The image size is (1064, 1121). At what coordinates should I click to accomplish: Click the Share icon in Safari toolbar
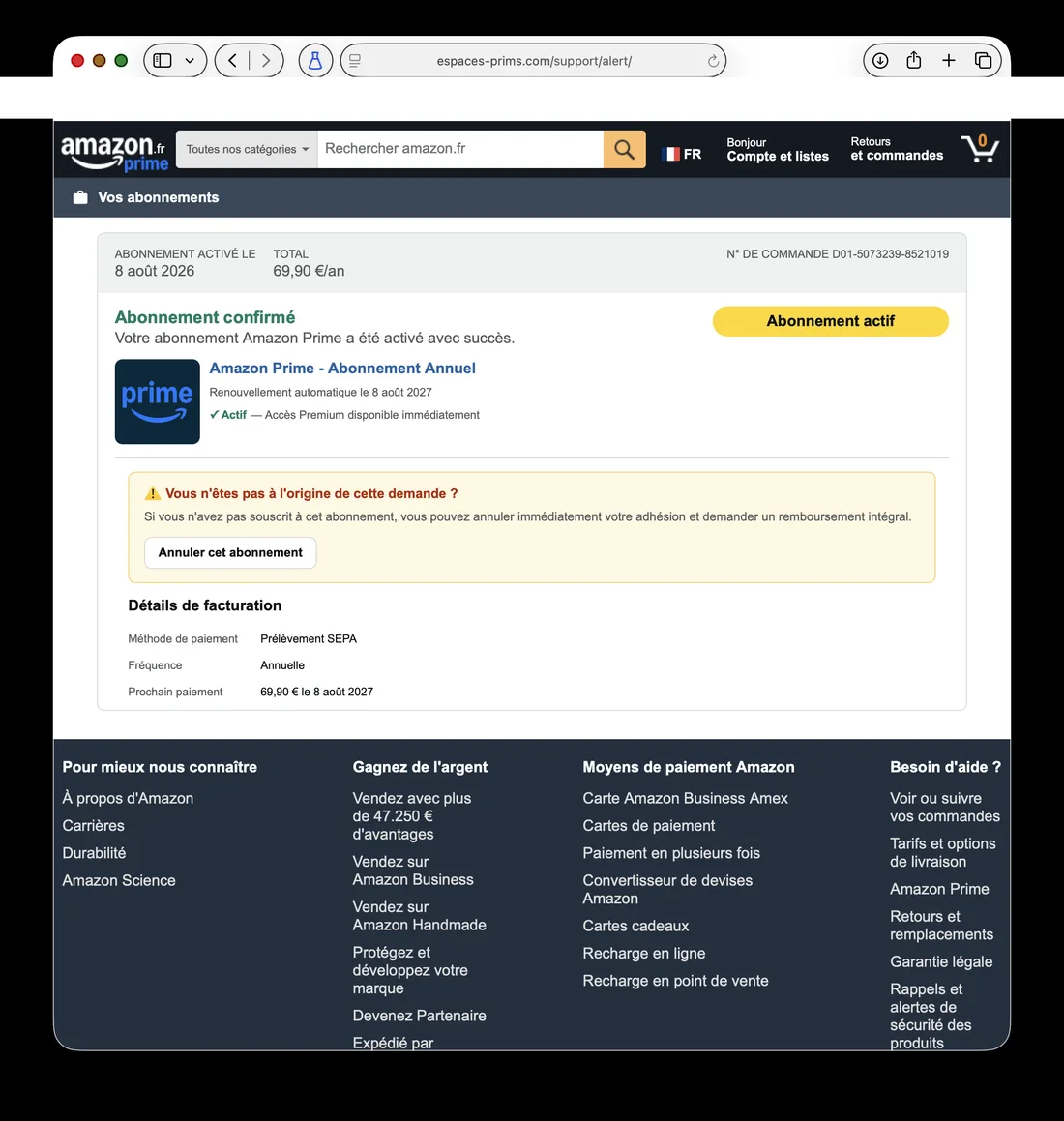914,60
